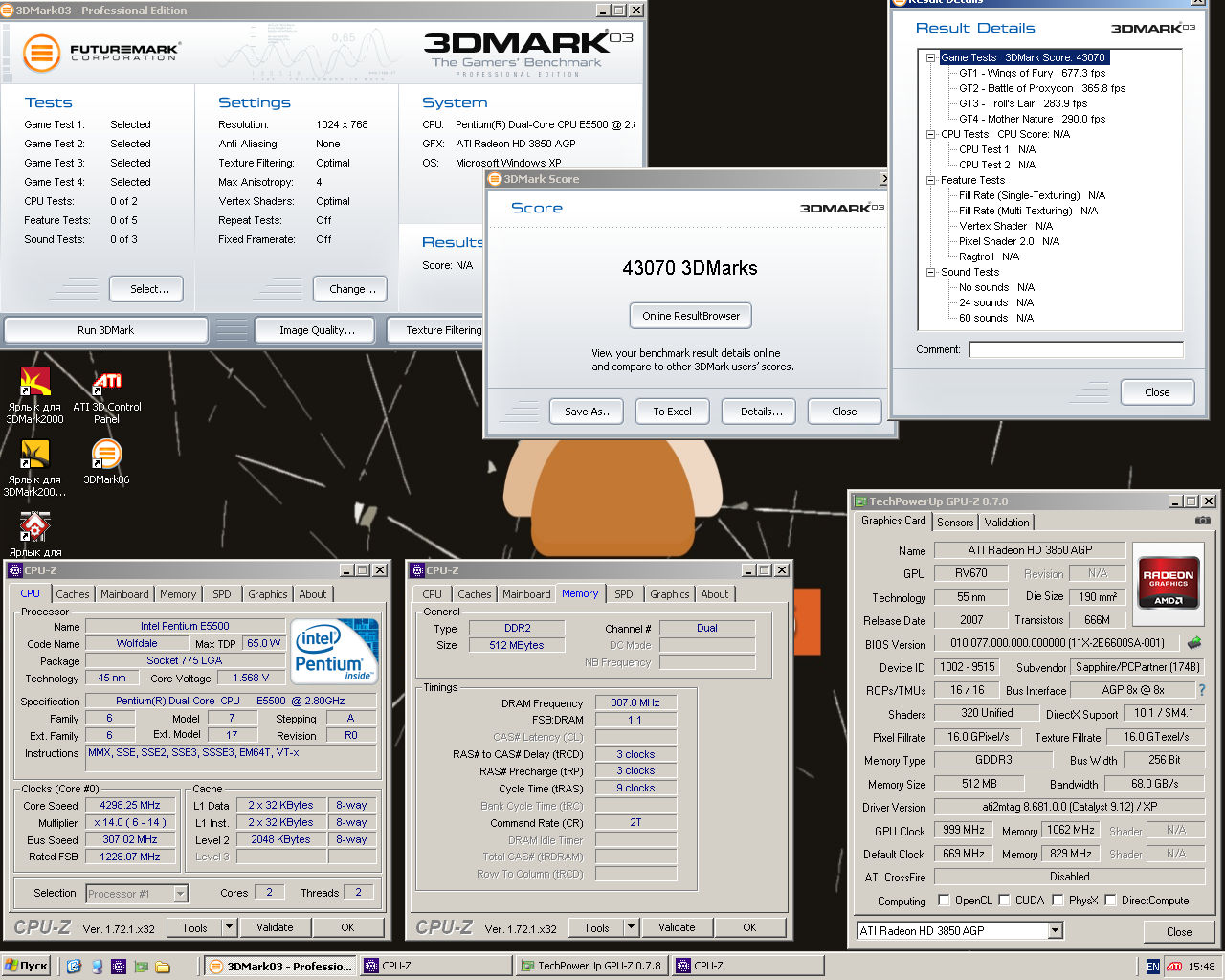Collapse the Game Tests tree node
The width and height of the screenshot is (1225, 980).
930,57
